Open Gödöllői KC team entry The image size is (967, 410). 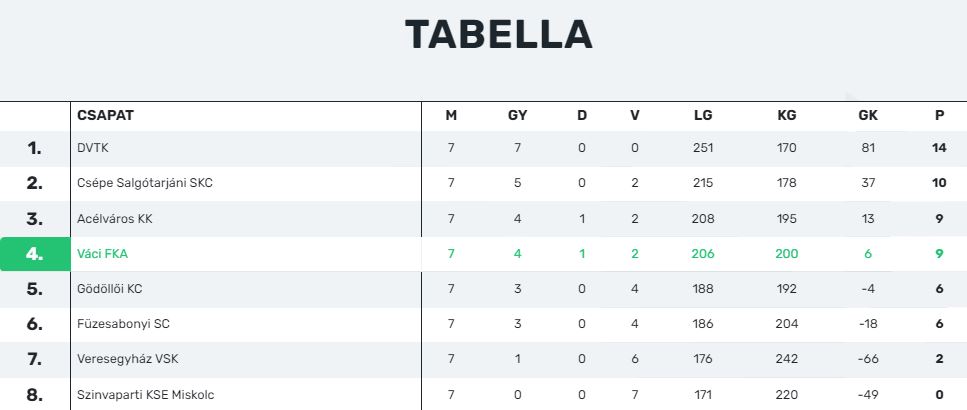pyautogui.click(x=110, y=289)
